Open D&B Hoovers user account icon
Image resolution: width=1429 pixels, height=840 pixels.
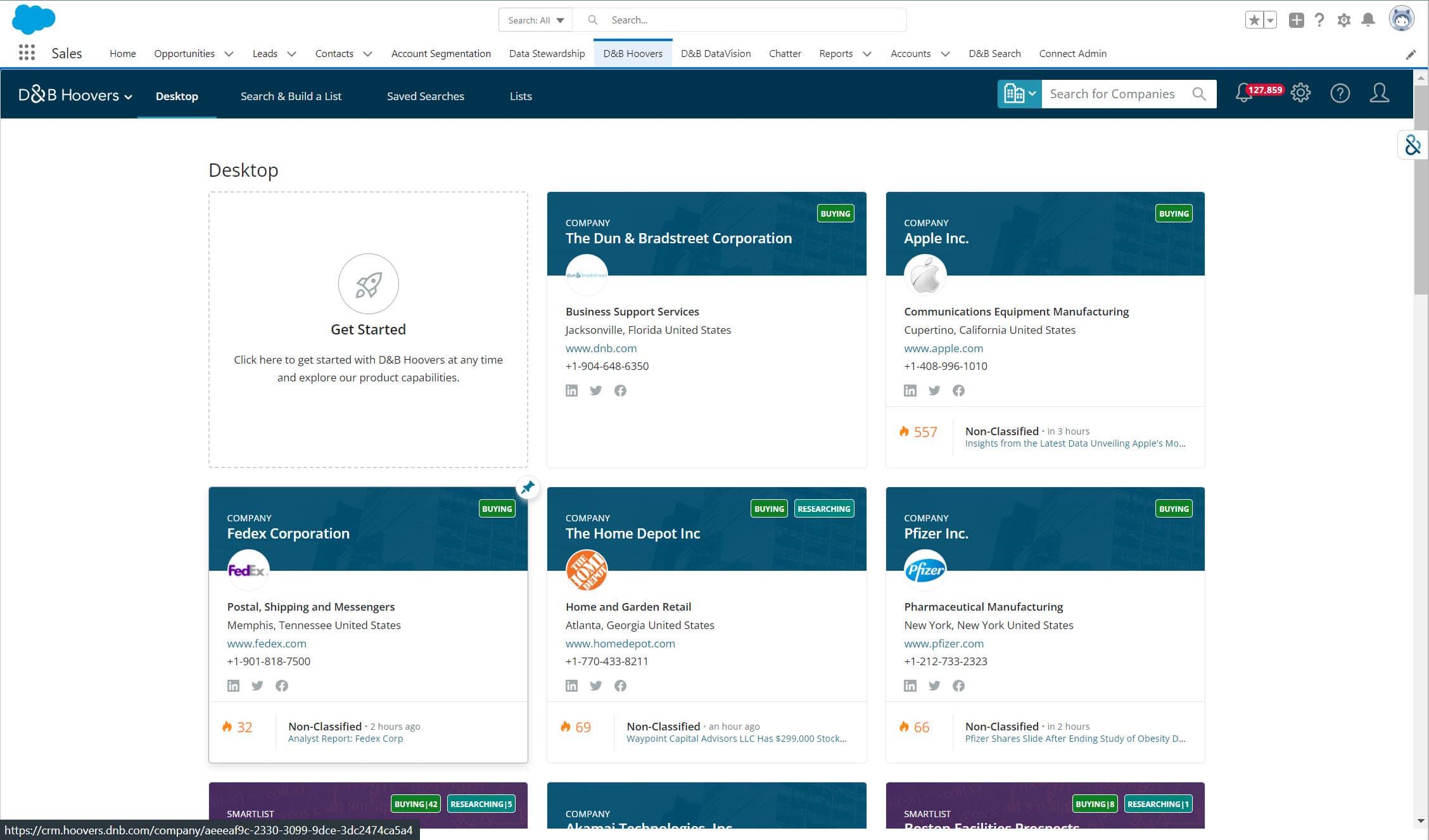pos(1379,93)
